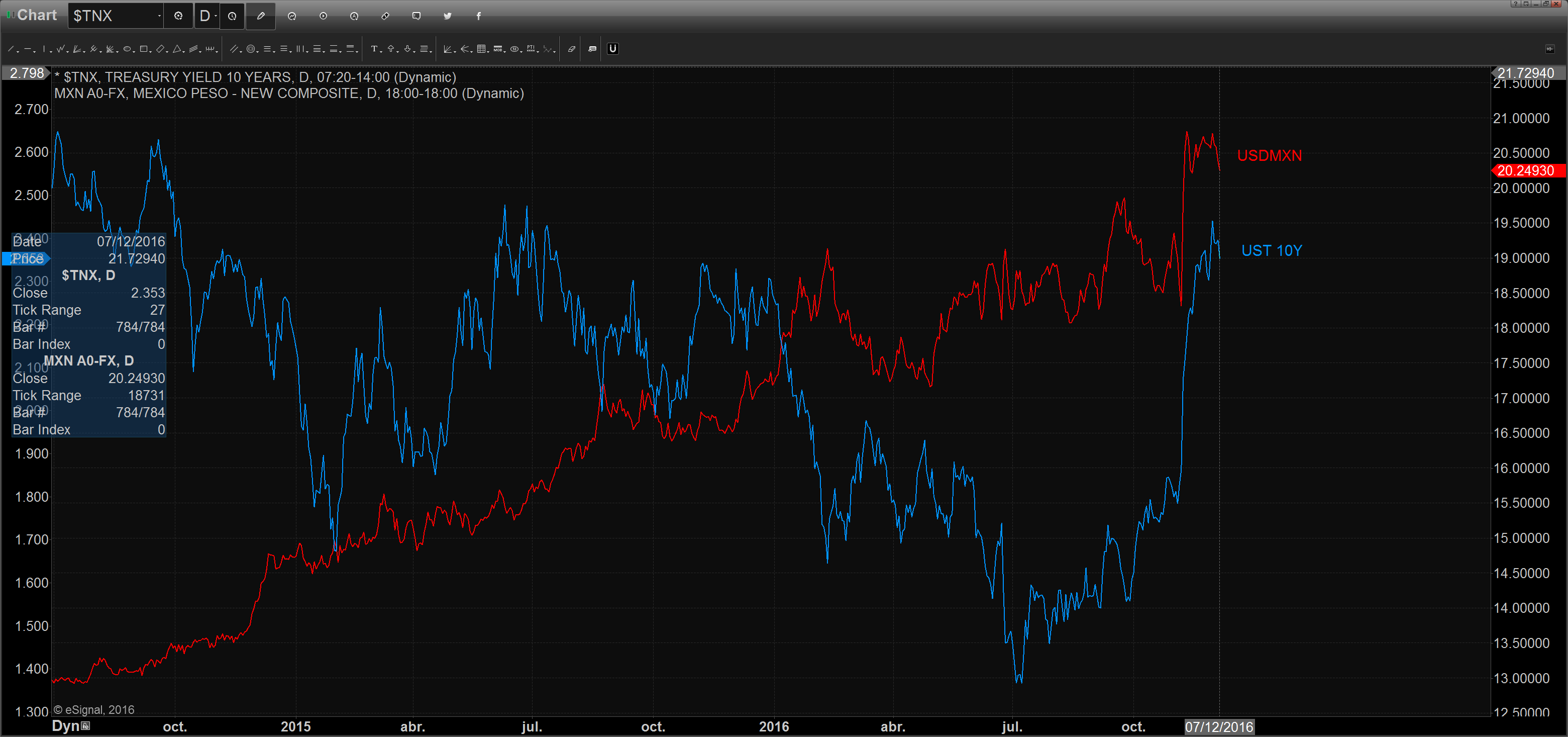Select the MOB study tool
The height and width of the screenshot is (737, 1568).
[498, 49]
